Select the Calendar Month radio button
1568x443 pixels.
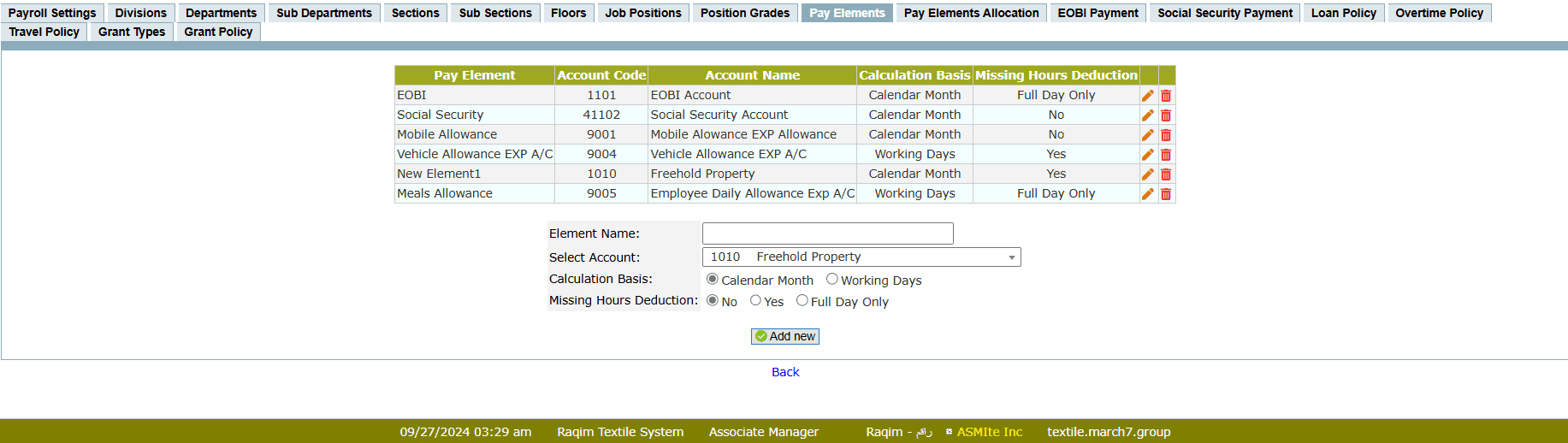click(713, 280)
